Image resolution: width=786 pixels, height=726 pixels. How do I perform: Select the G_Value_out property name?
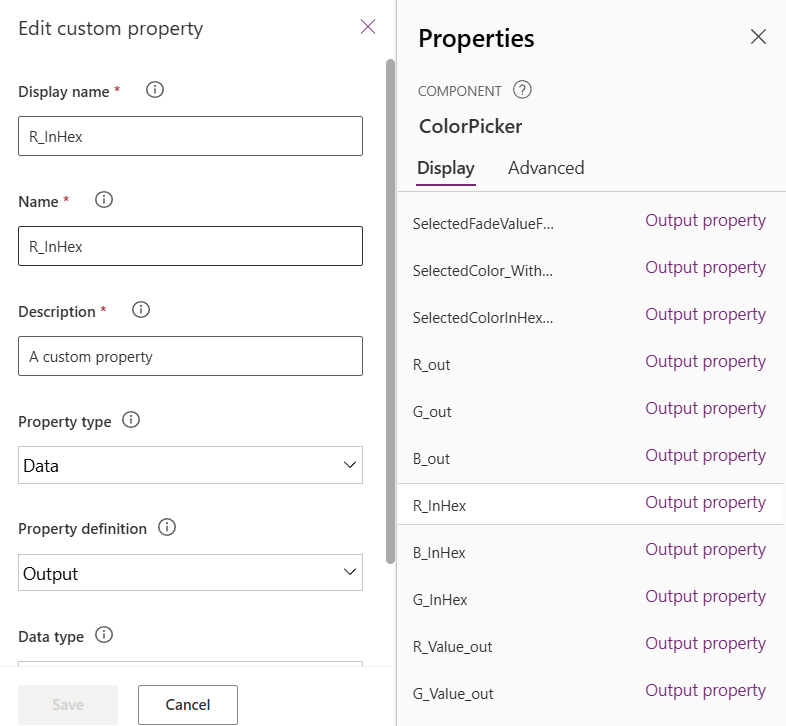tap(453, 694)
